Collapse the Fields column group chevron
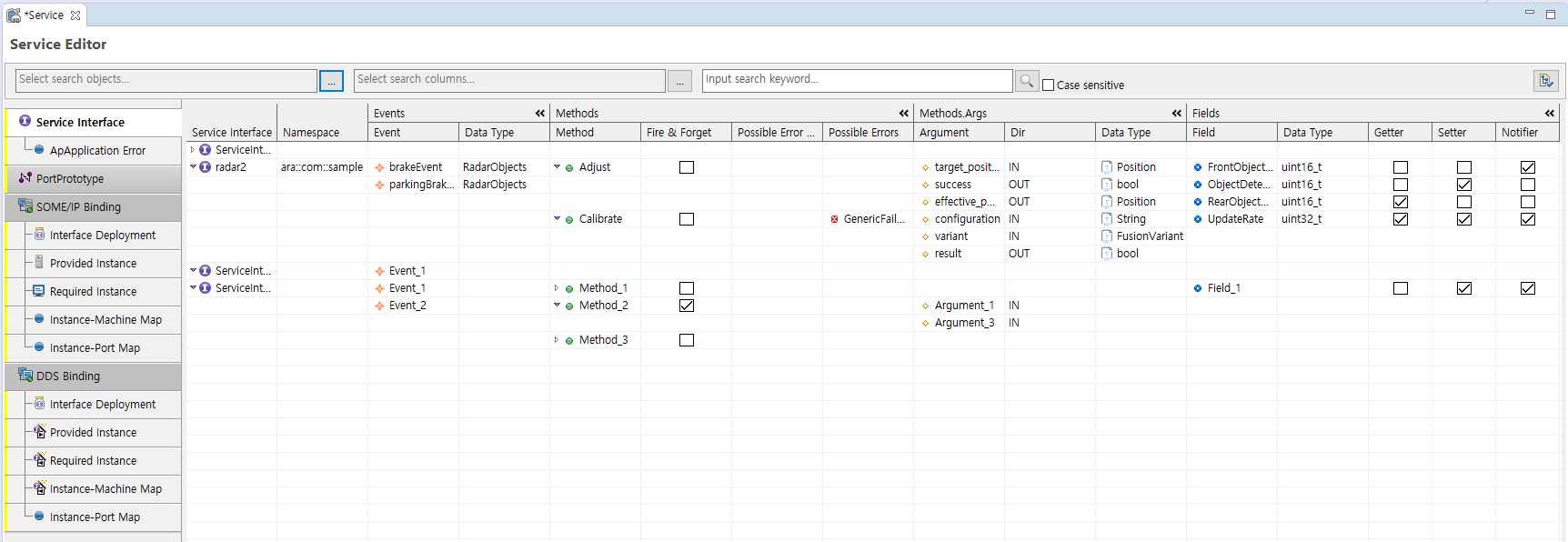The width and height of the screenshot is (1568, 542). [x=1550, y=114]
